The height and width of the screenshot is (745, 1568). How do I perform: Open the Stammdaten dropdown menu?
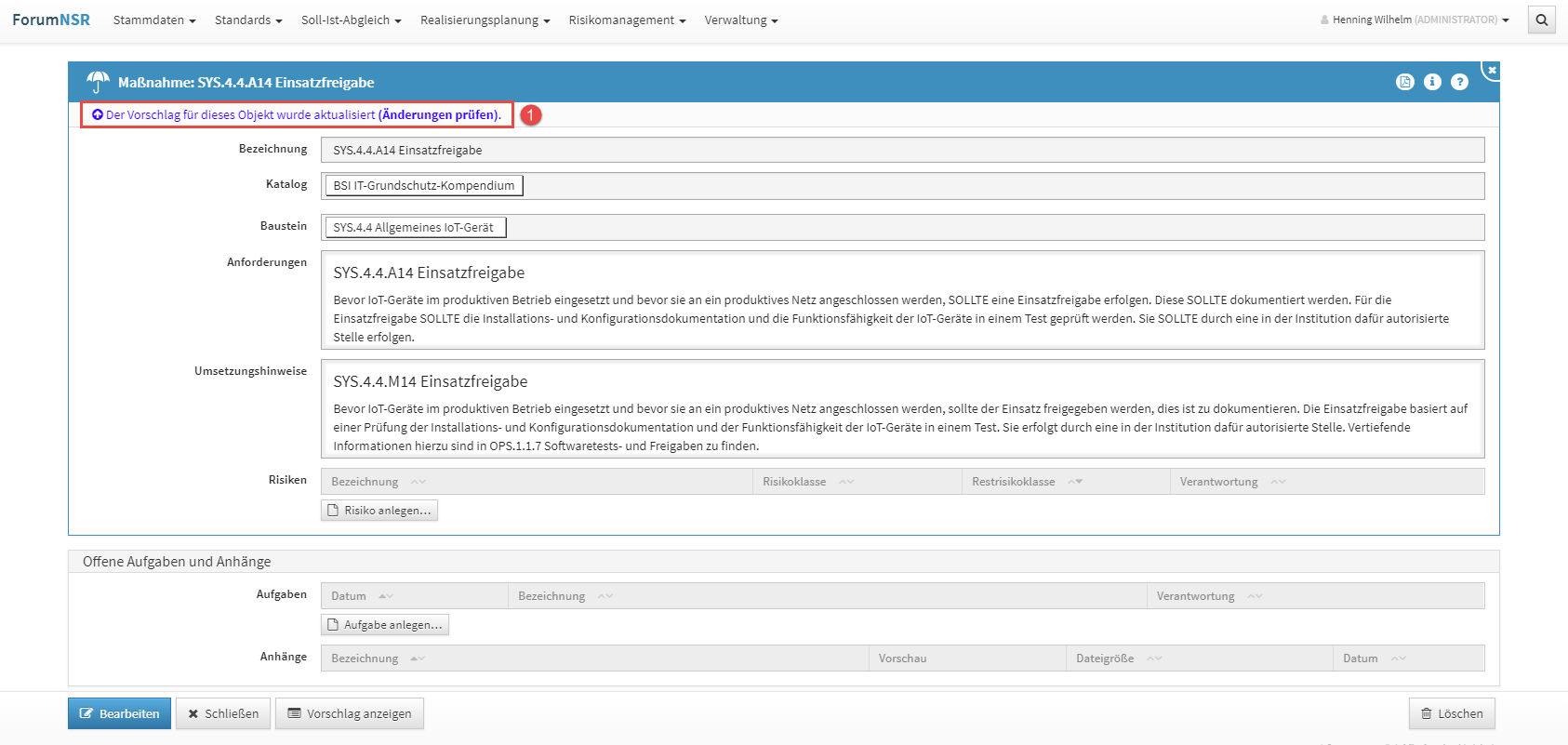click(x=154, y=20)
